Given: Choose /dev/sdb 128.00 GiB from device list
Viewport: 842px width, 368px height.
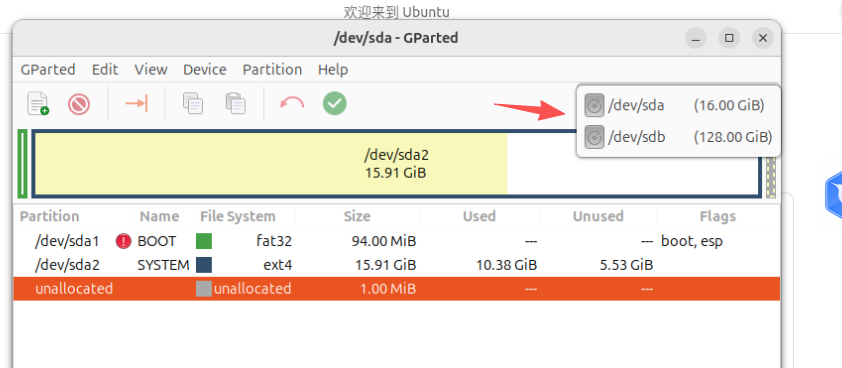Looking at the screenshot, I should 678,138.
